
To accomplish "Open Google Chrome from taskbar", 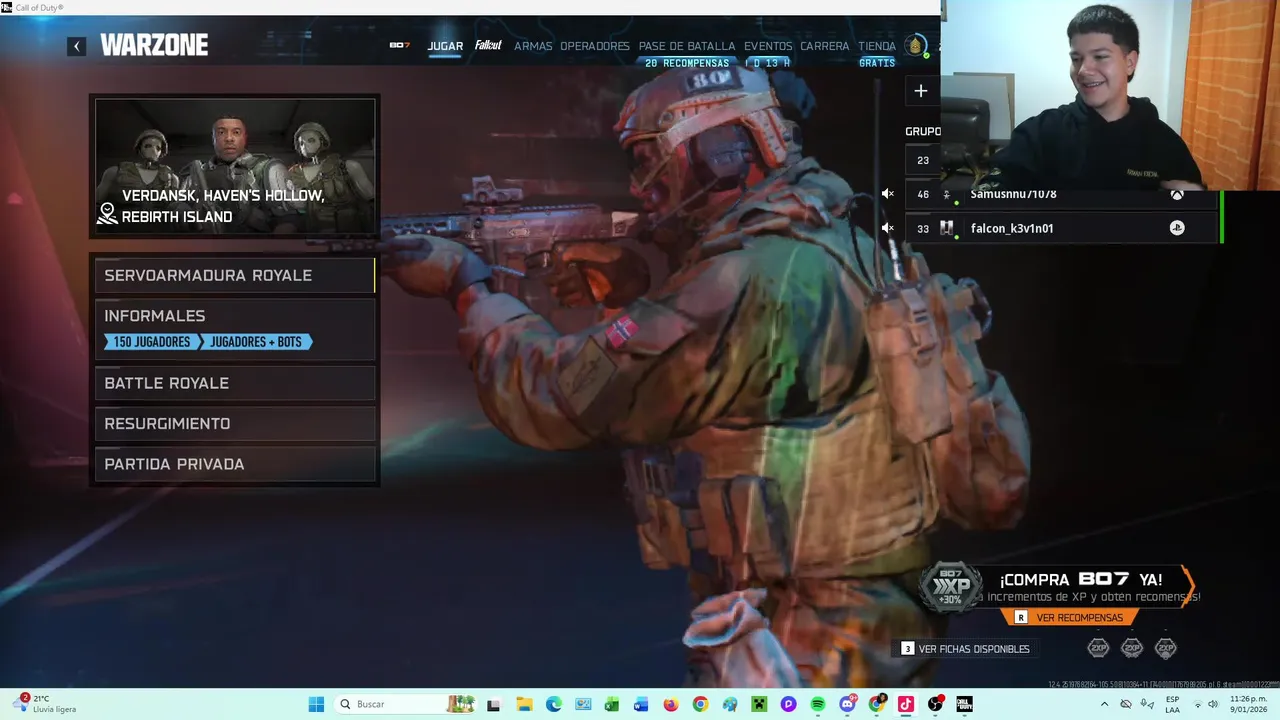I will (700, 704).
